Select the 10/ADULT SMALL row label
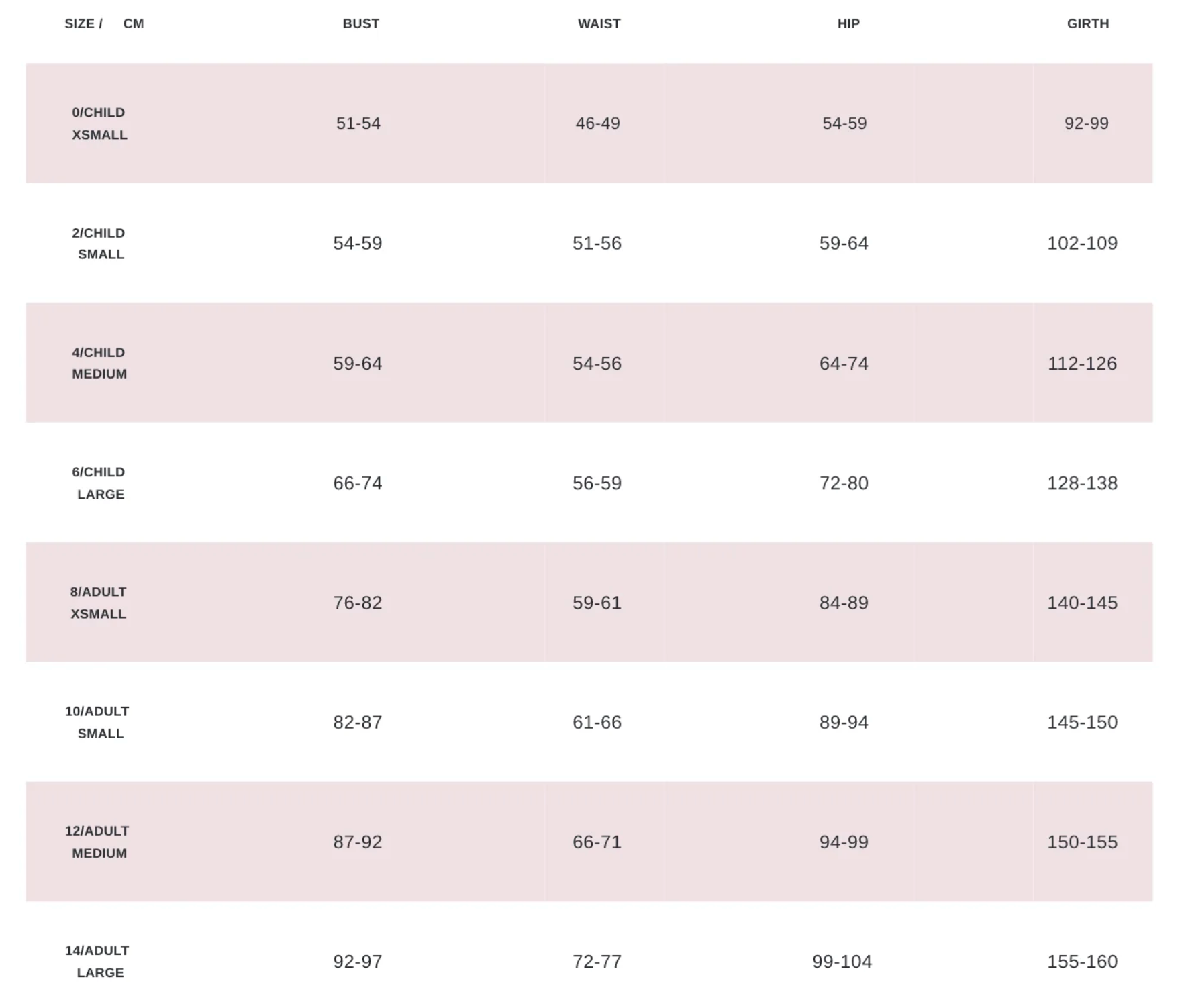The height and width of the screenshot is (1008, 1184). pos(98,722)
